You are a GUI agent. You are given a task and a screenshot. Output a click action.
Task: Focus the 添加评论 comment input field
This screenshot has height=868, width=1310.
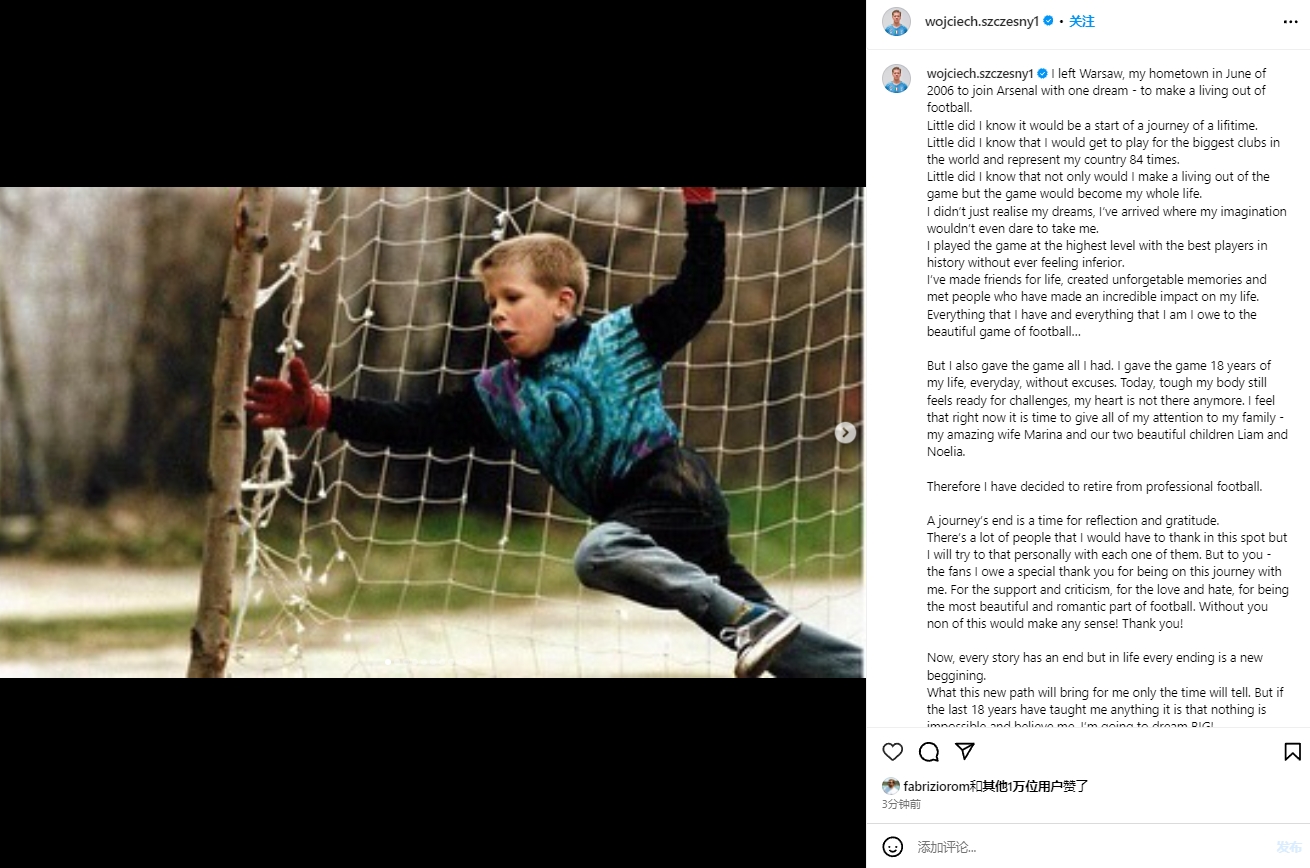click(x=1090, y=847)
